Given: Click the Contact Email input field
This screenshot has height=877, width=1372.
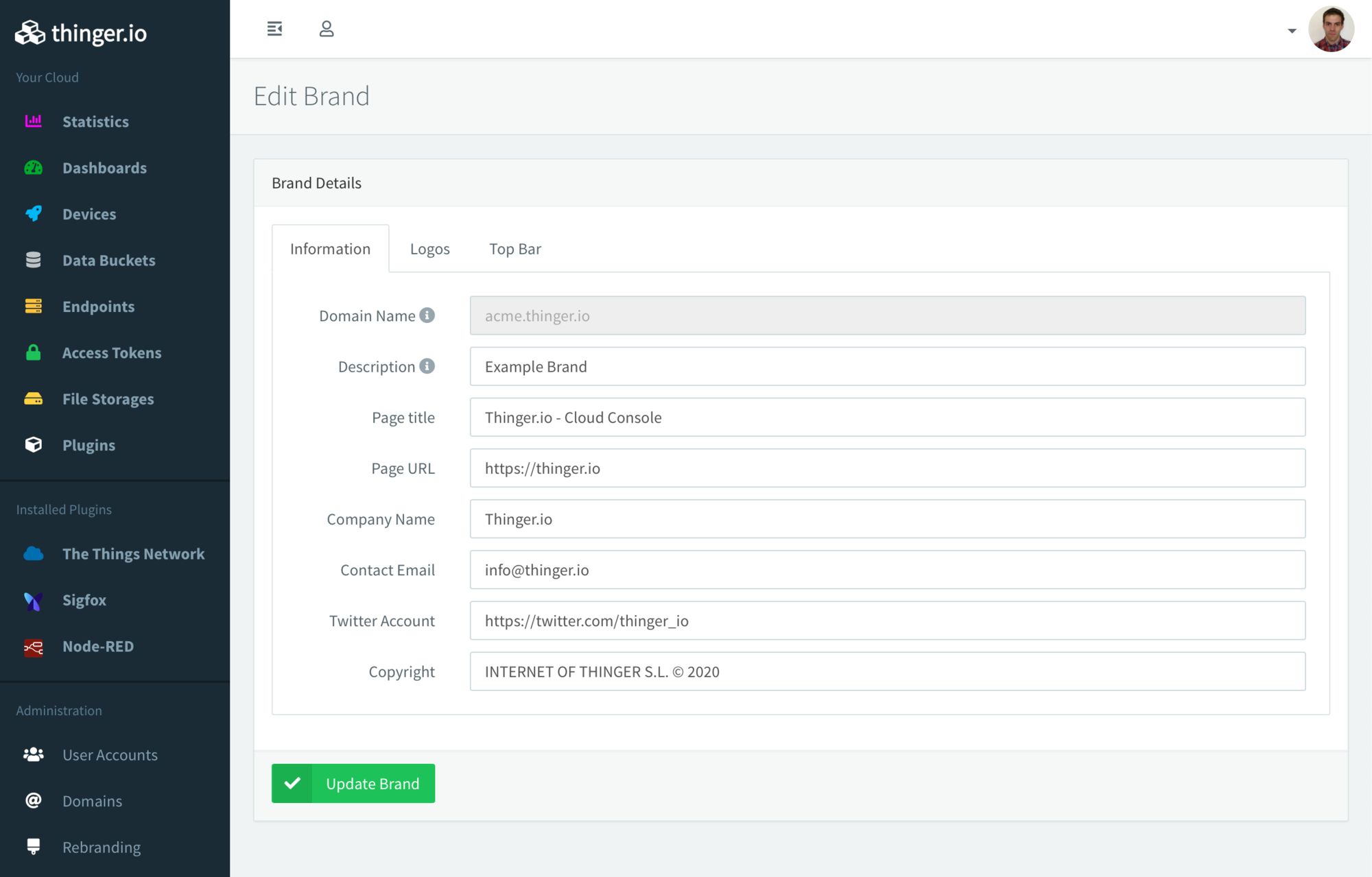Looking at the screenshot, I should [888, 570].
